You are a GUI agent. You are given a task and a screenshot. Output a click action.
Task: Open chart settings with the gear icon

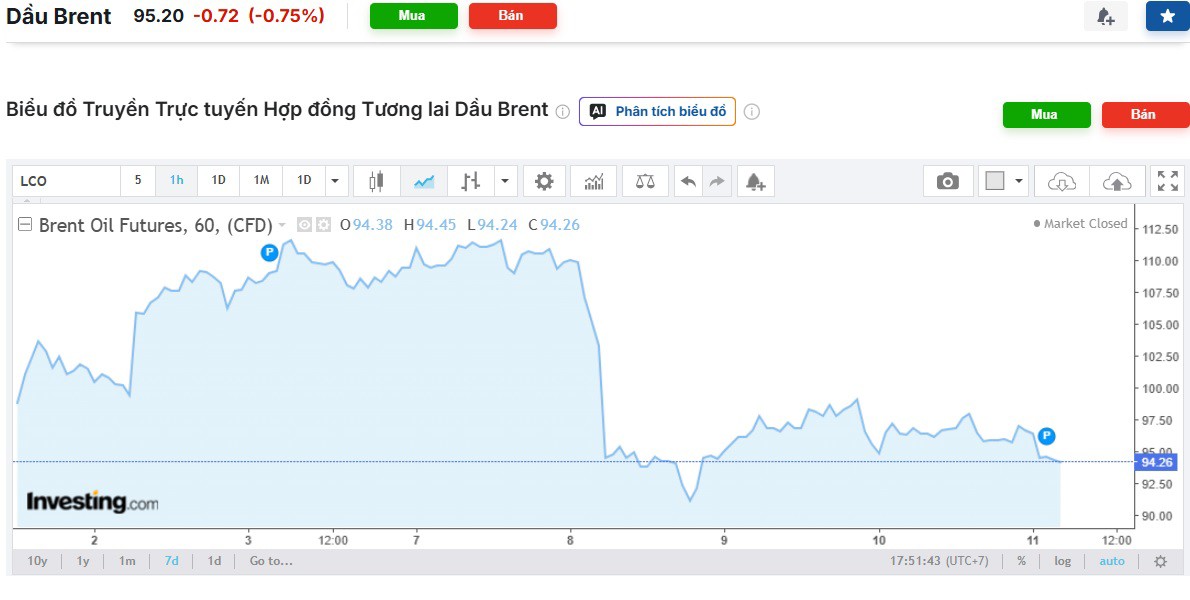[545, 181]
